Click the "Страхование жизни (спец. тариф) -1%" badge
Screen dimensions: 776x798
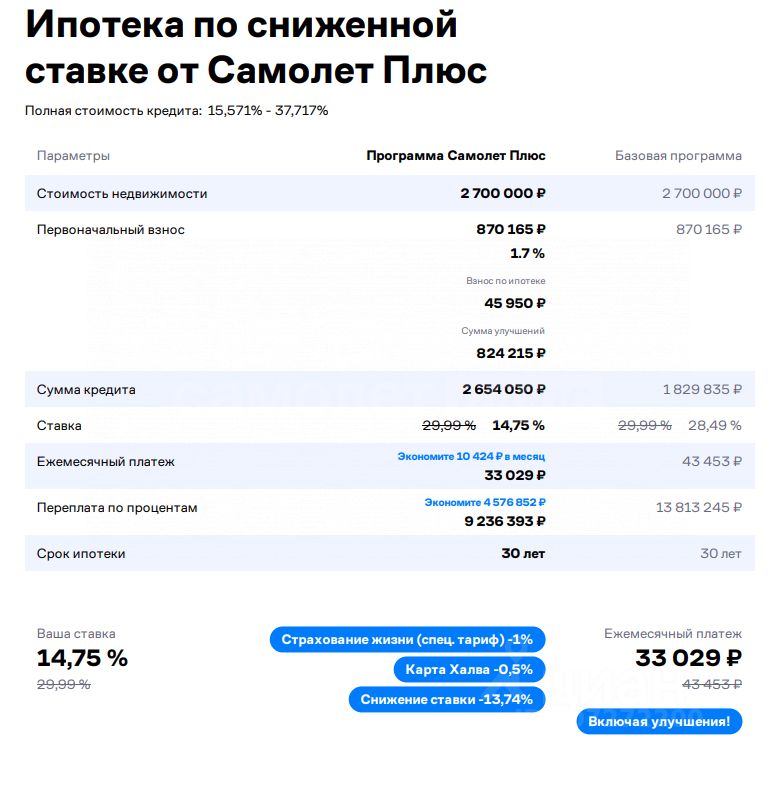[x=407, y=640]
